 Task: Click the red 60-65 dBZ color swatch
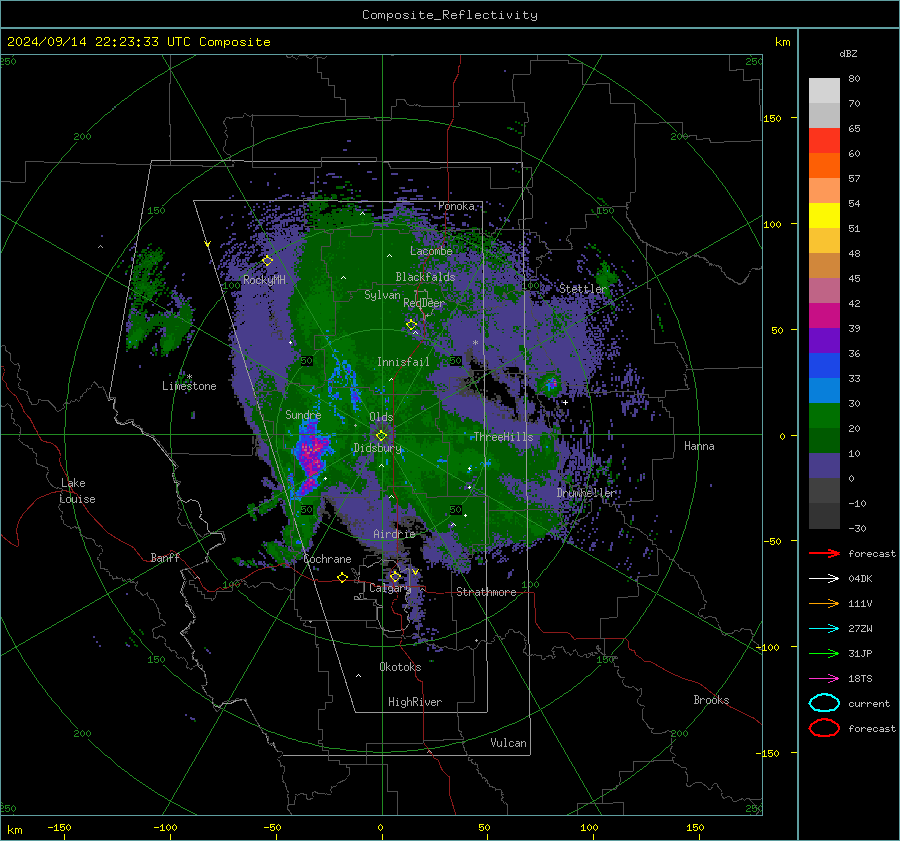(824, 141)
